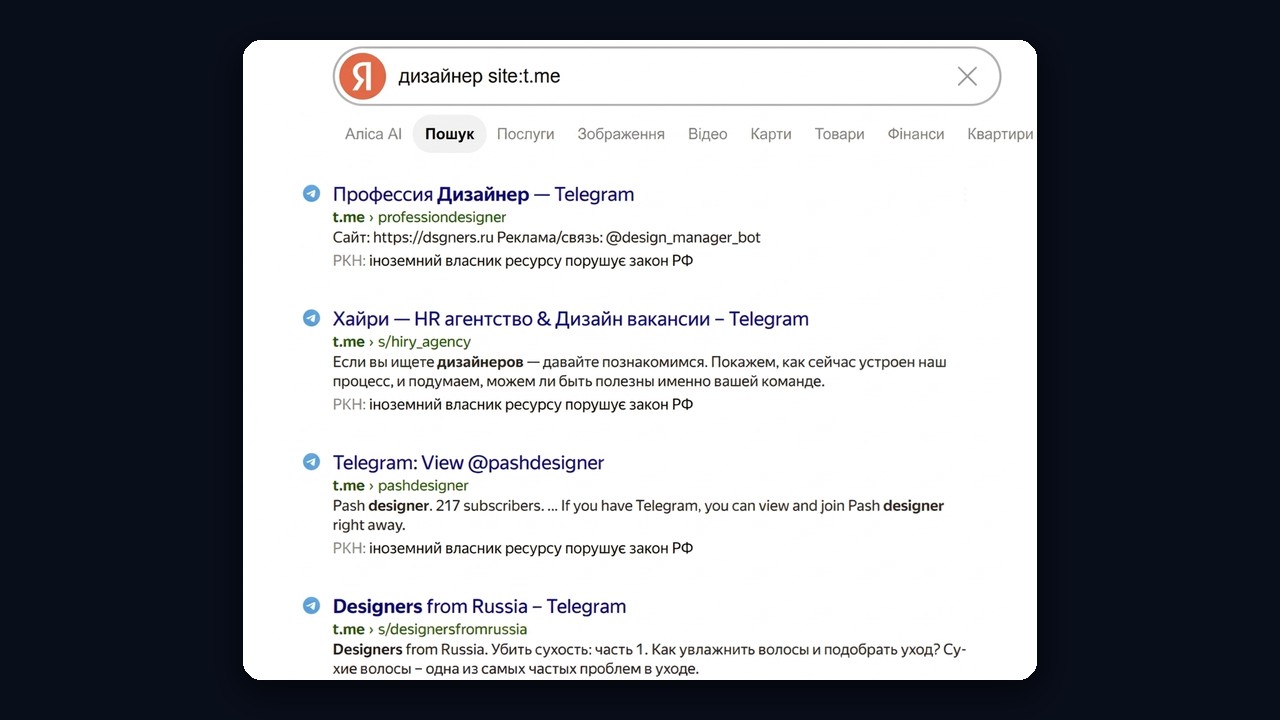Click the Telegram icon beside "Designers from Russia"
Screen dimensions: 1280x720
coord(312,606)
